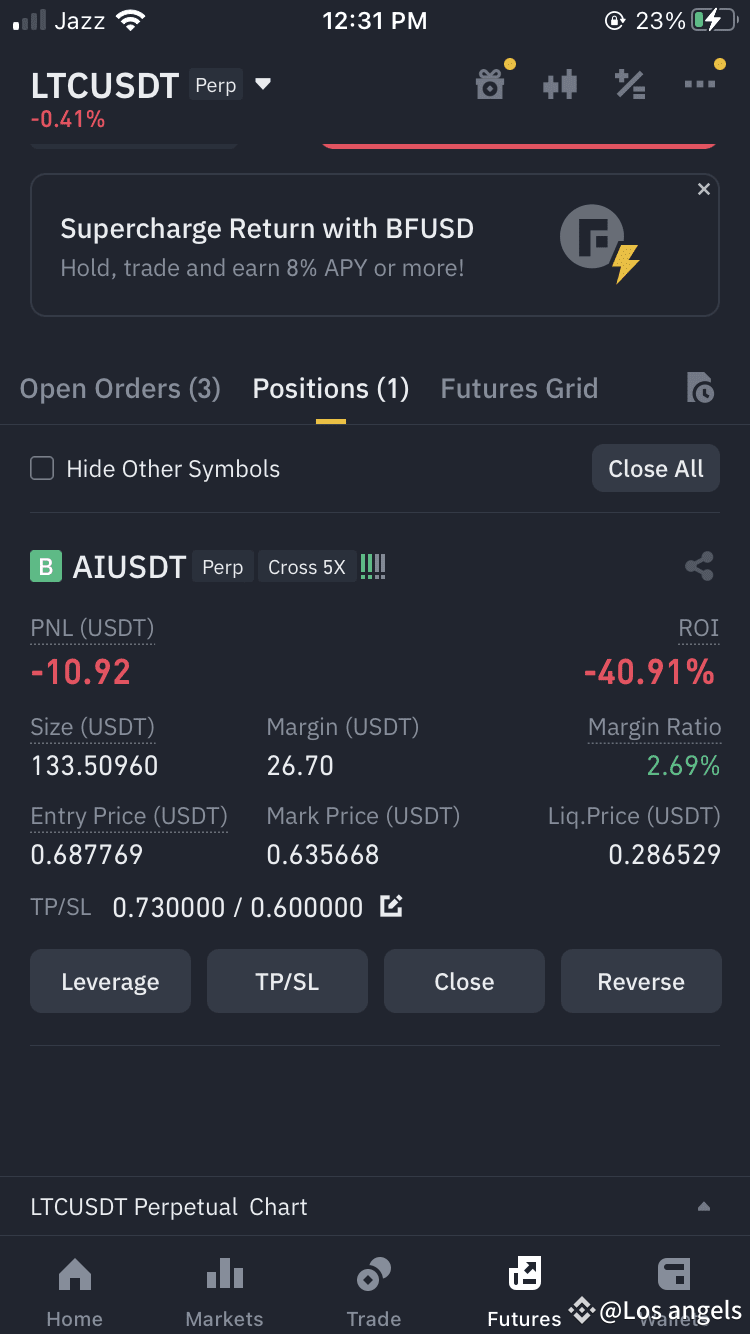This screenshot has height=1334, width=750.
Task: Share the AIUSDT position
Action: click(699, 566)
